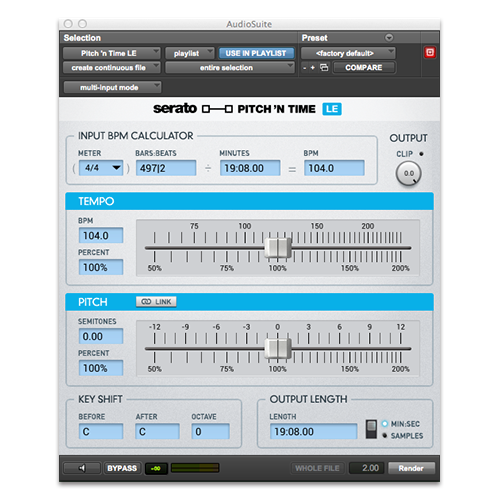Click the output gain knob

point(408,173)
